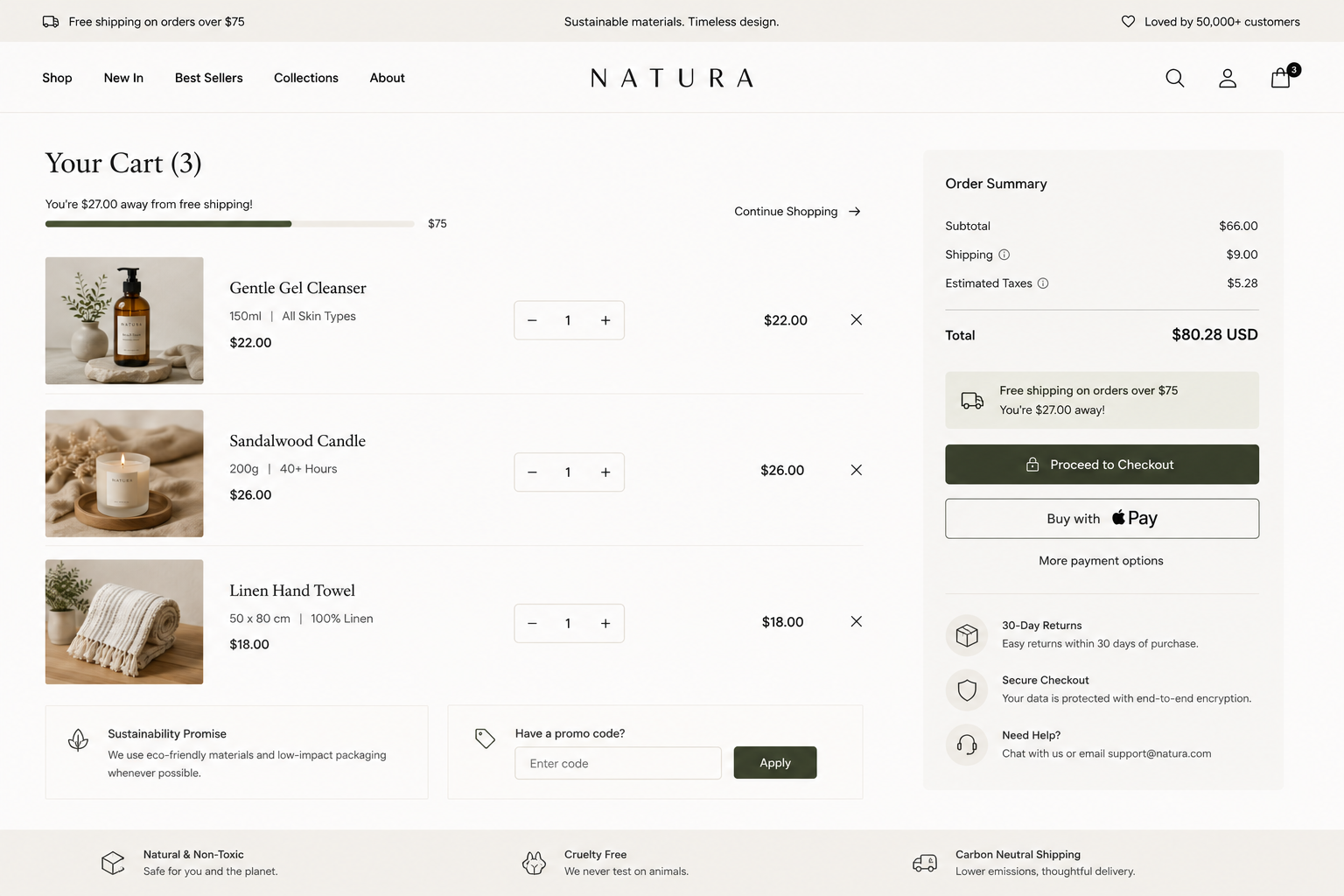The image size is (1344, 896).
Task: Click Sandalwood Candle quantity value
Action: (568, 472)
